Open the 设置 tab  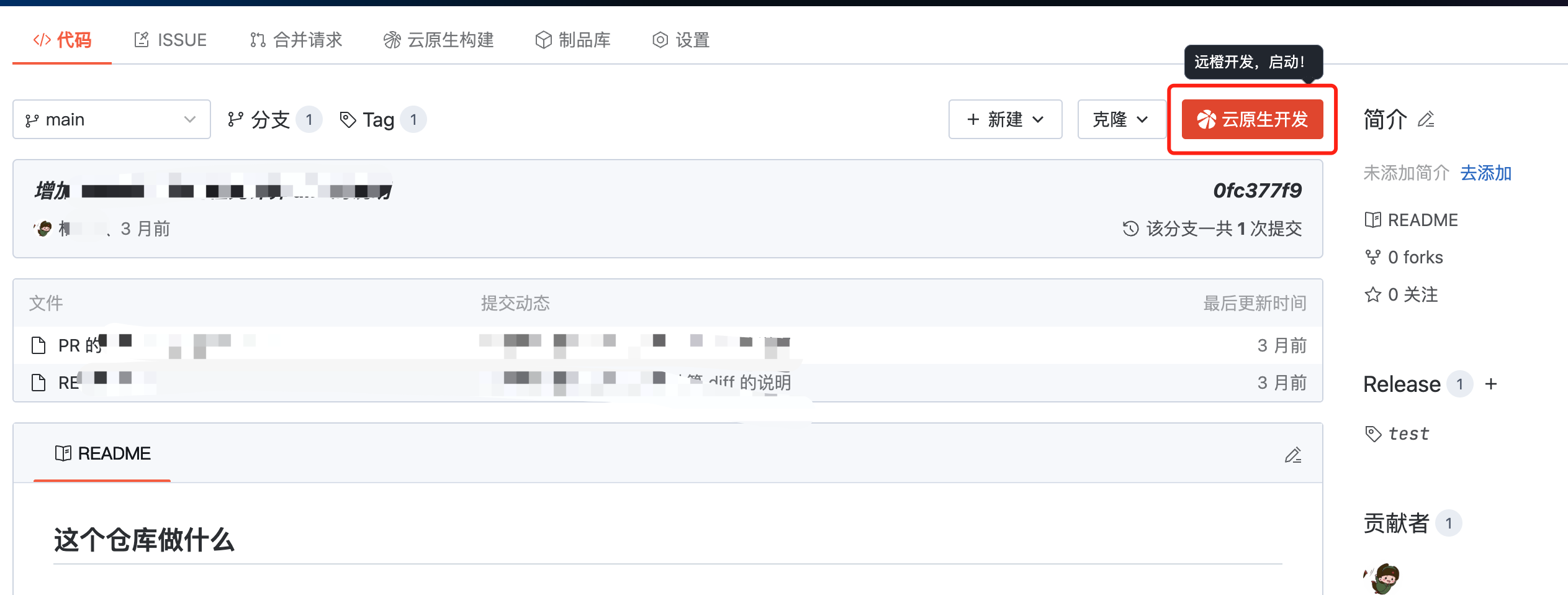[680, 40]
